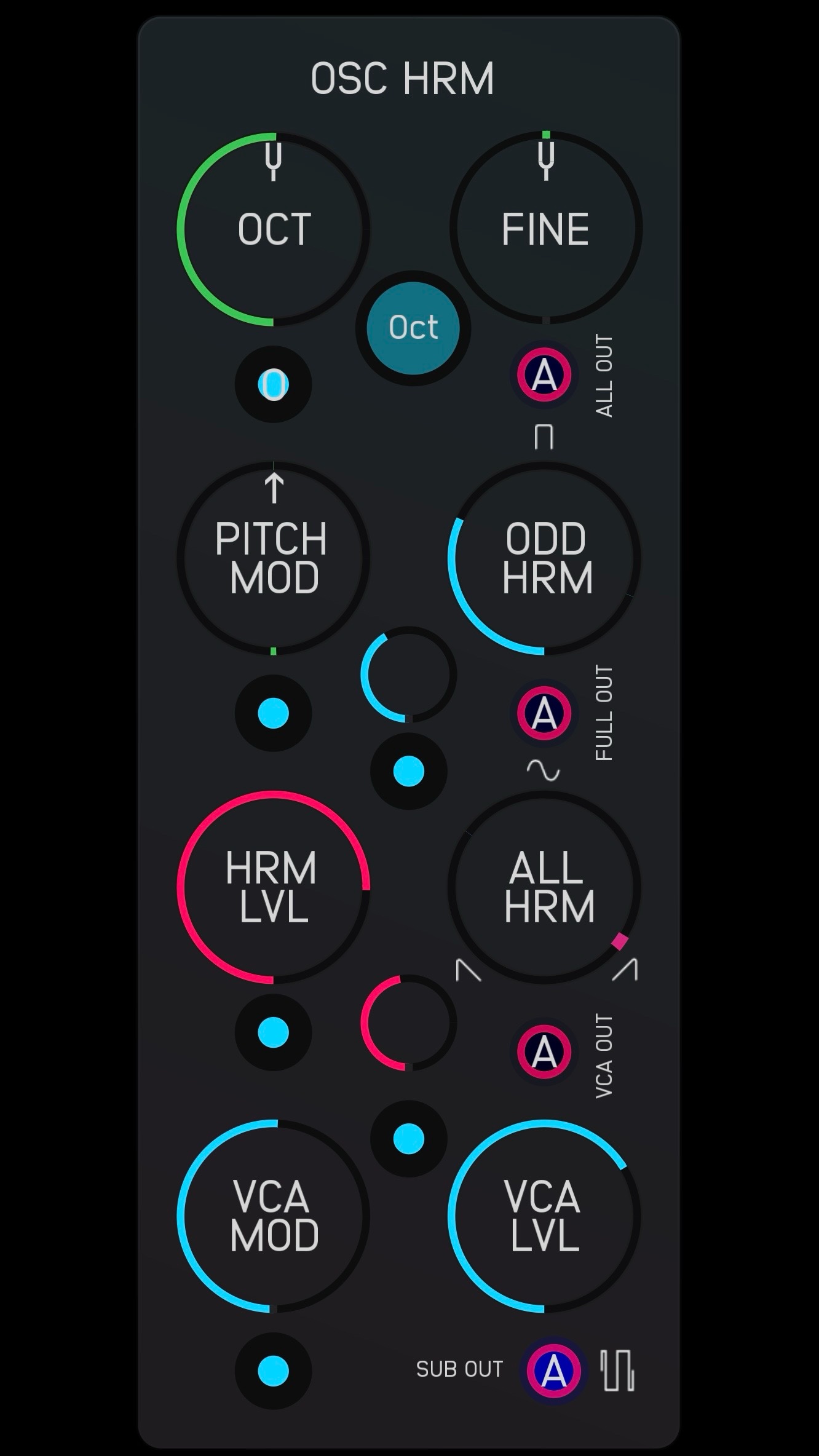Viewport: 819px width, 1456px height.
Task: Click the input jack below PITCH MOD knob
Action: (274, 713)
